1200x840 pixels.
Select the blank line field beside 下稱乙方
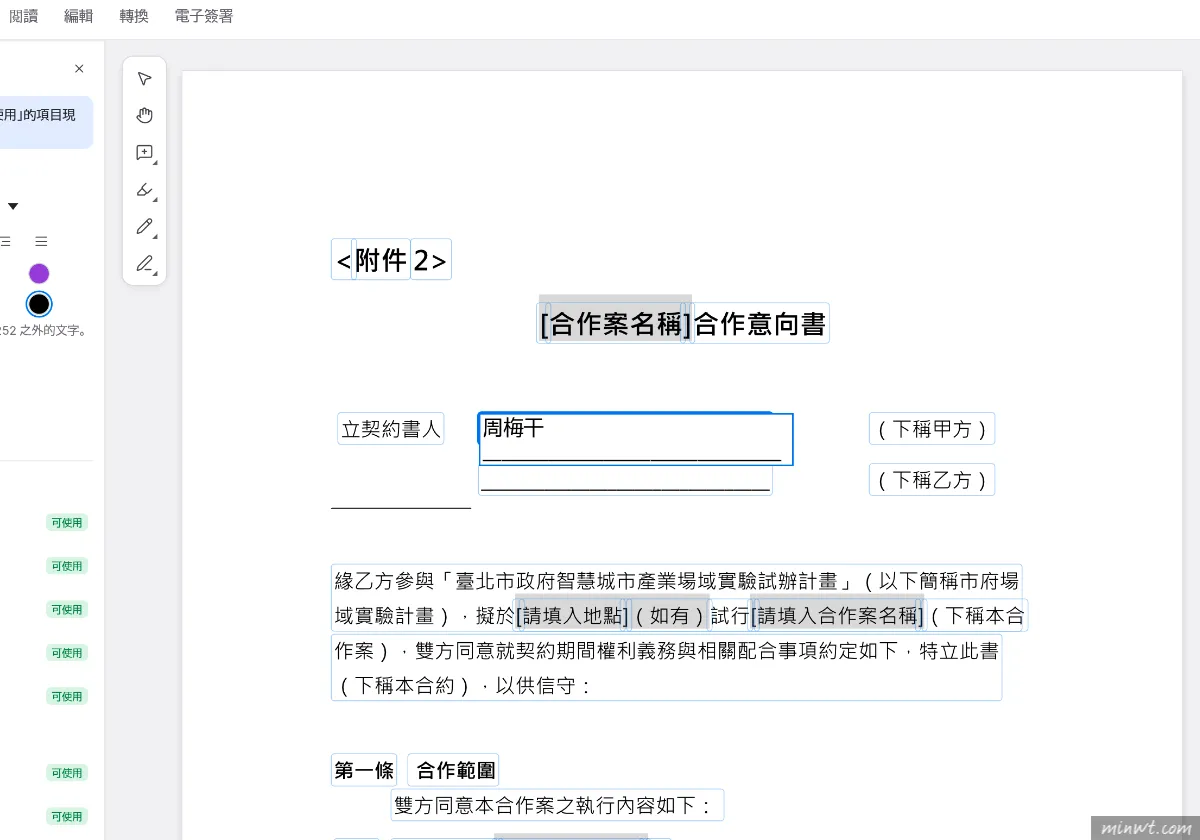pos(625,480)
